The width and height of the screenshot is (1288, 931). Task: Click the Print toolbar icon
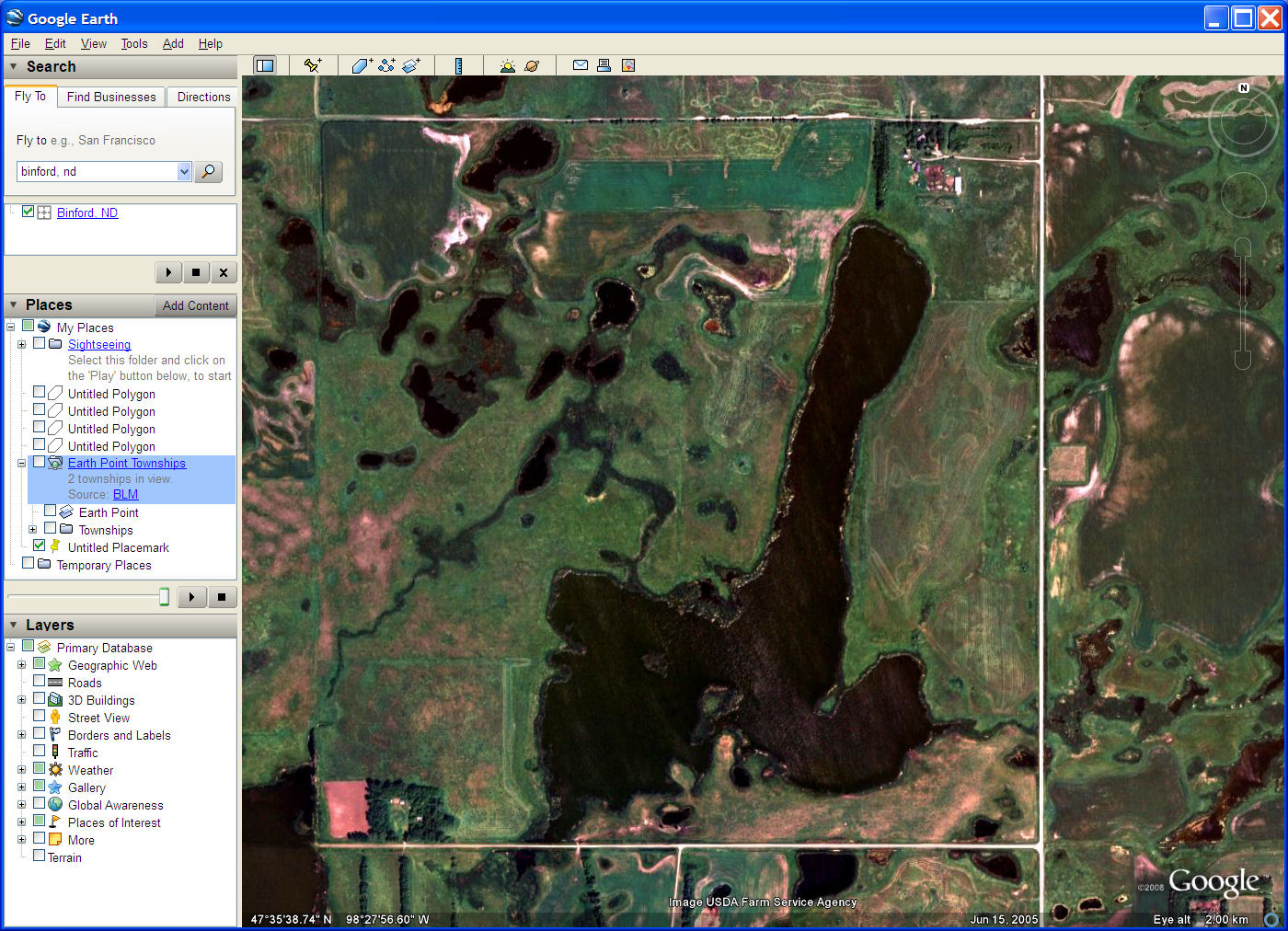click(x=604, y=65)
